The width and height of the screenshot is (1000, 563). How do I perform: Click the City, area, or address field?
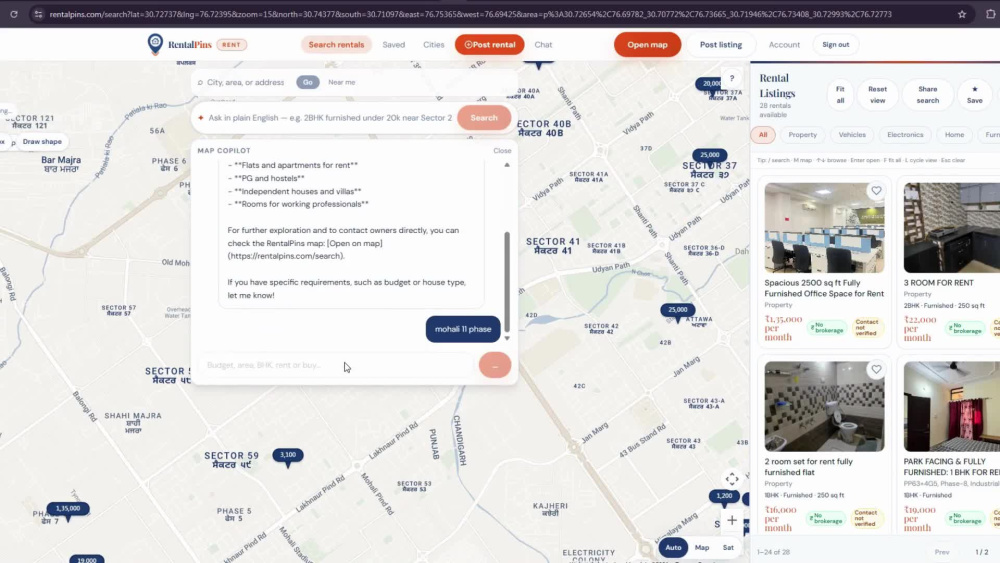(x=246, y=82)
